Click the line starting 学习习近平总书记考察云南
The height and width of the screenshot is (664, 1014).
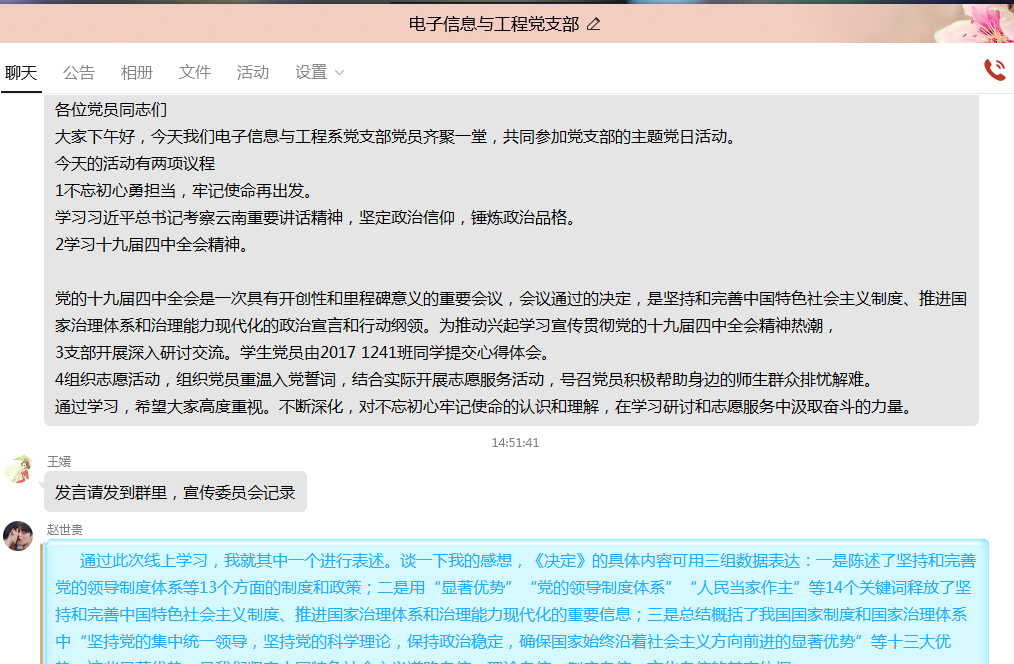click(318, 218)
